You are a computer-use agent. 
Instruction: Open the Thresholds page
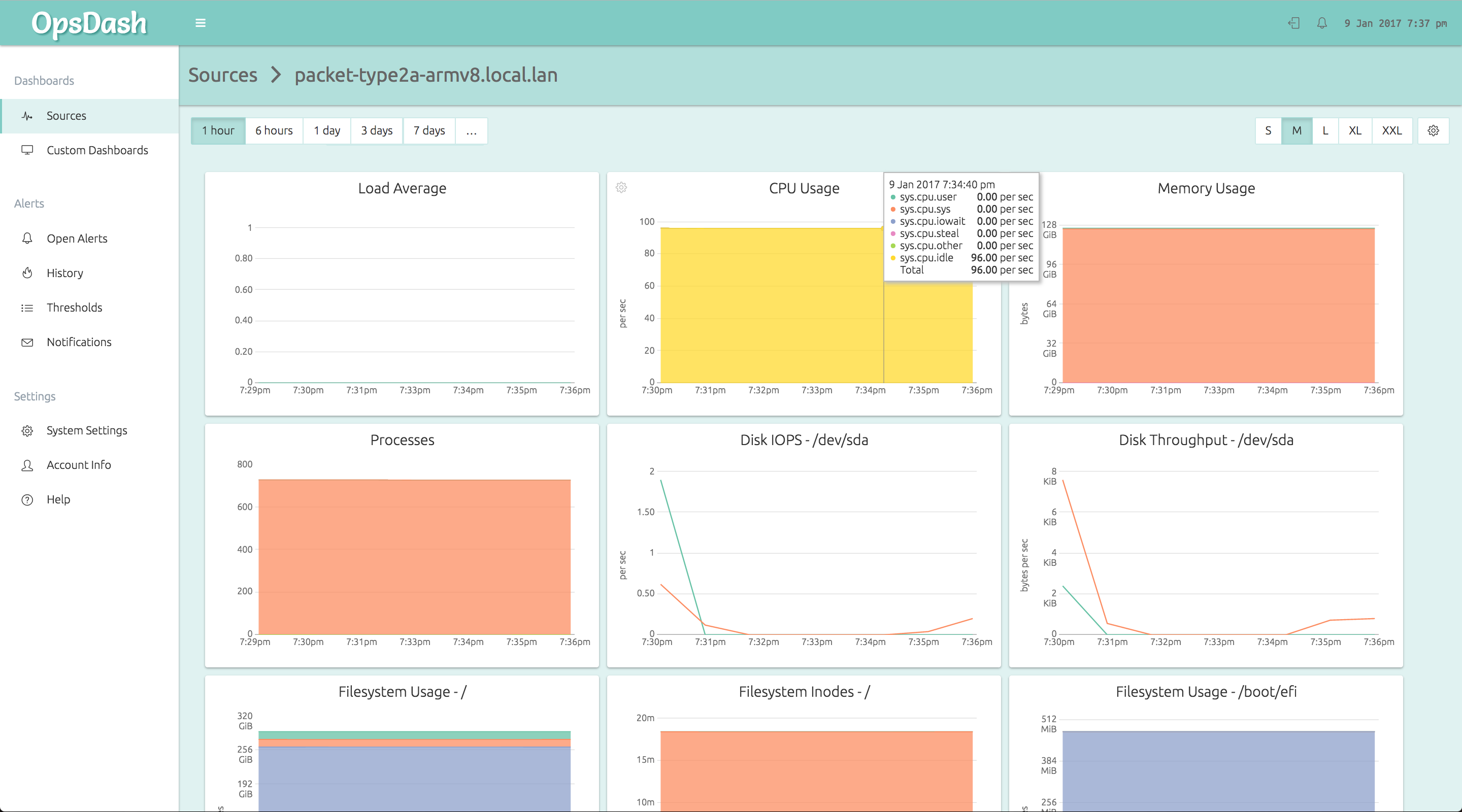click(x=90, y=308)
